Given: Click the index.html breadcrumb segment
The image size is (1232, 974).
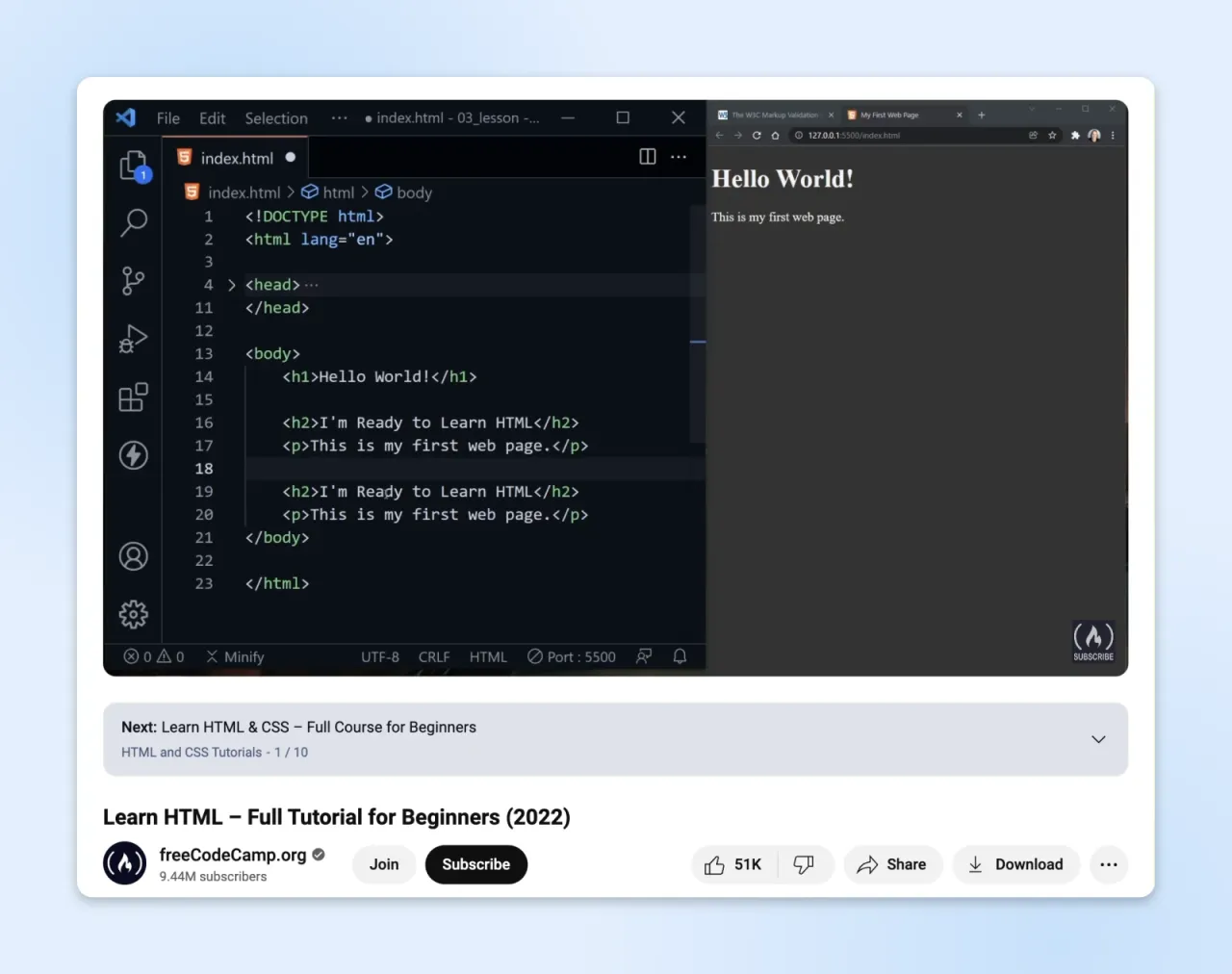Looking at the screenshot, I should [x=233, y=192].
